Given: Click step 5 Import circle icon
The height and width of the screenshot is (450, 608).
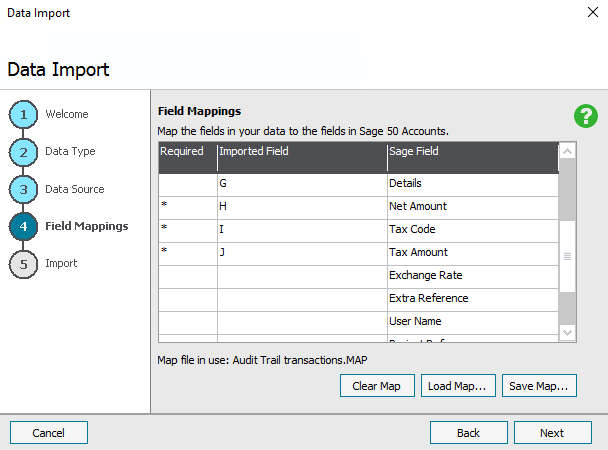Looking at the screenshot, I should (24, 263).
